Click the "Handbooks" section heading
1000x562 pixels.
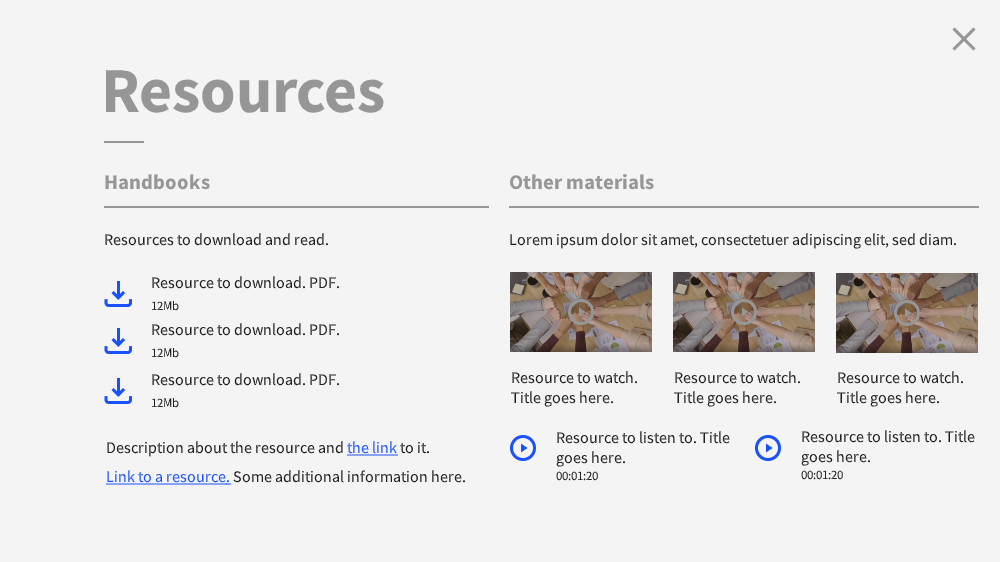click(x=157, y=182)
